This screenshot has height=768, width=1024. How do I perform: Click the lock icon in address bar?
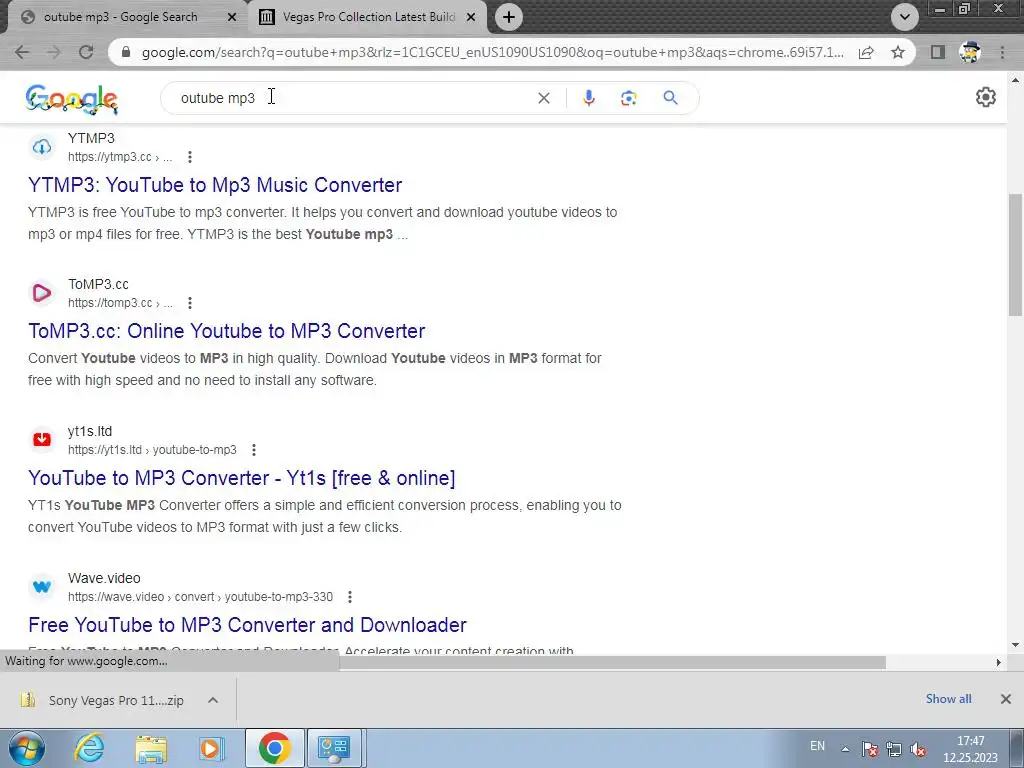tap(126, 52)
